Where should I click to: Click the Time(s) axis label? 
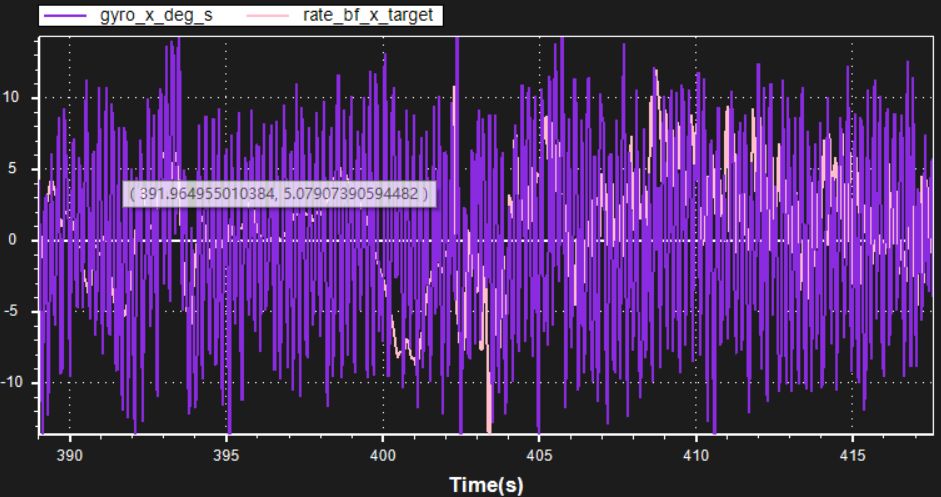486,484
